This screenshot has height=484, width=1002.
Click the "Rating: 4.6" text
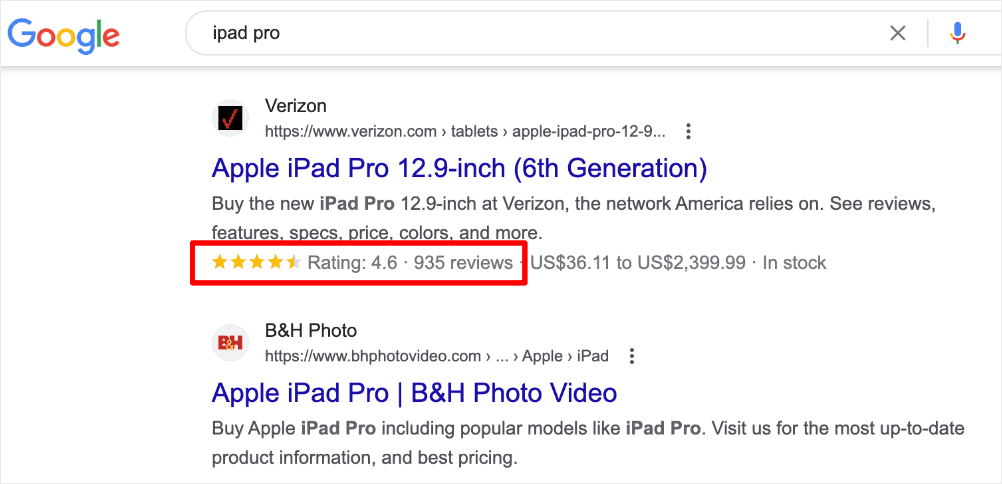point(352,263)
